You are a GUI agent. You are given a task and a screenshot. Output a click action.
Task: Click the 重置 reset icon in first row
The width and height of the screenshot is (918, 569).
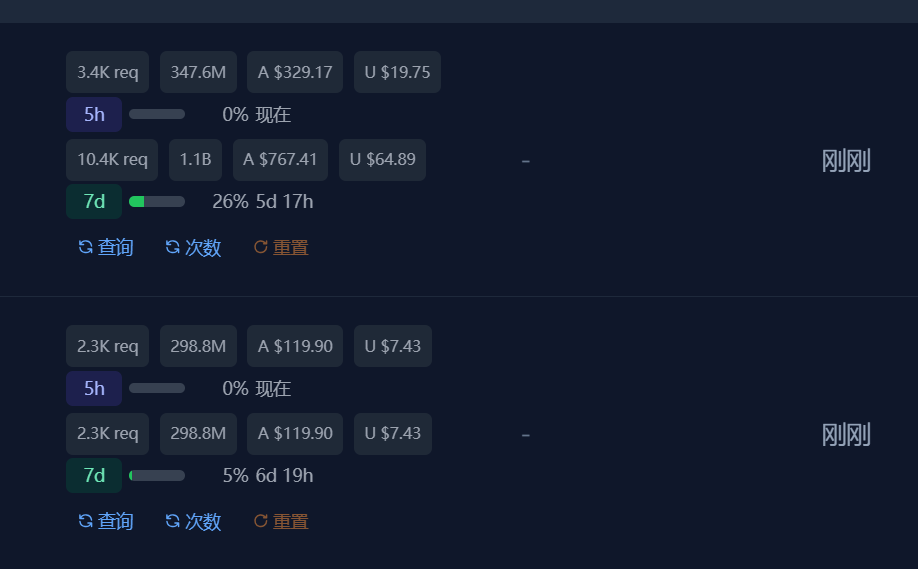click(261, 247)
